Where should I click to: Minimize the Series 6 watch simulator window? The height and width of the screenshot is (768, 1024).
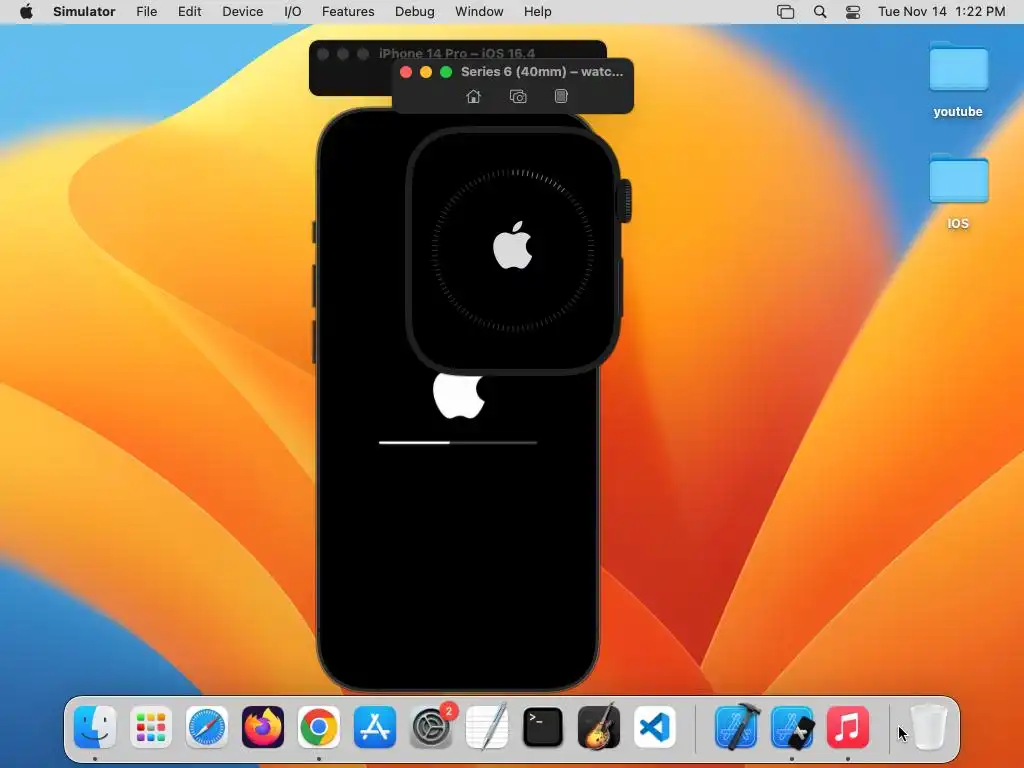(x=426, y=72)
